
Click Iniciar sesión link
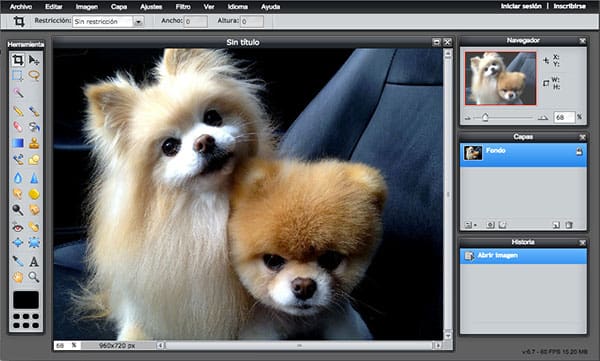521,6
